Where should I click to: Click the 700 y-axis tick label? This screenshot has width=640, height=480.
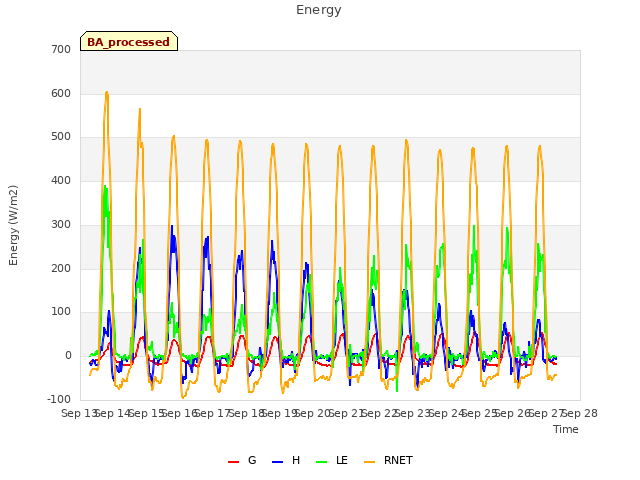(61, 49)
